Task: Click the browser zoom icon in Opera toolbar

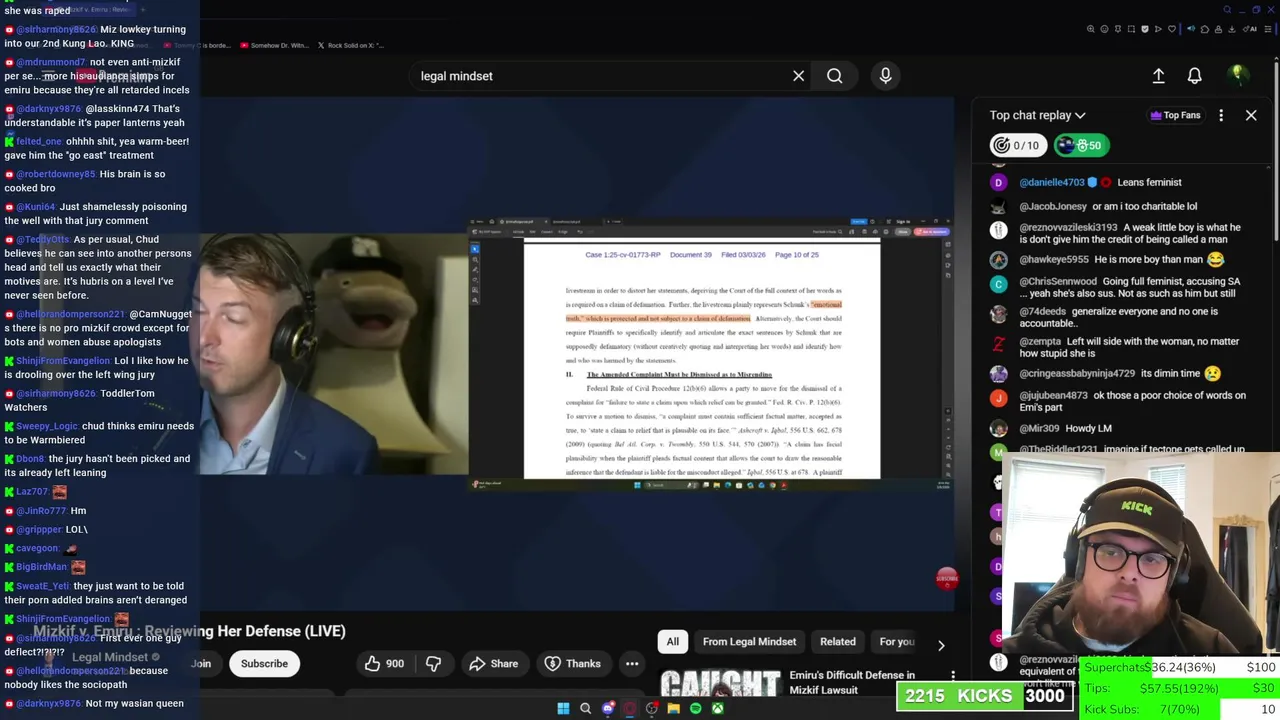Action: [1090, 29]
